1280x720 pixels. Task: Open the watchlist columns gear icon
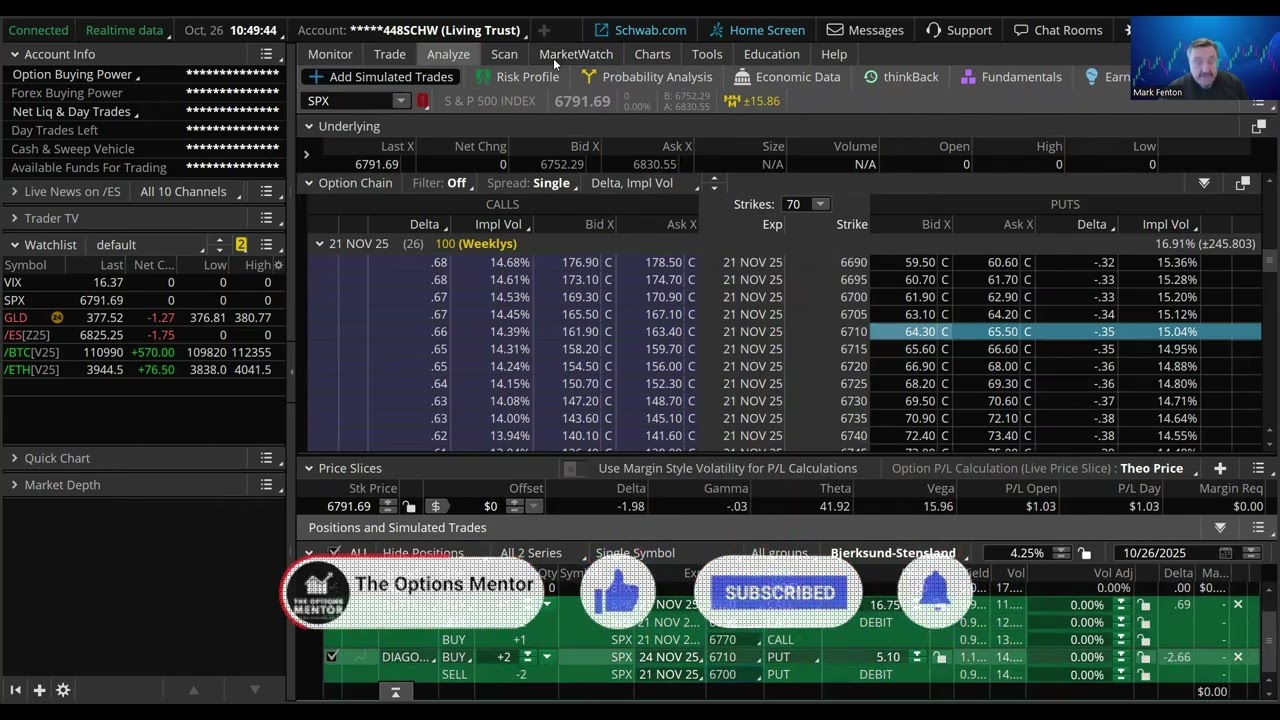[x=278, y=265]
